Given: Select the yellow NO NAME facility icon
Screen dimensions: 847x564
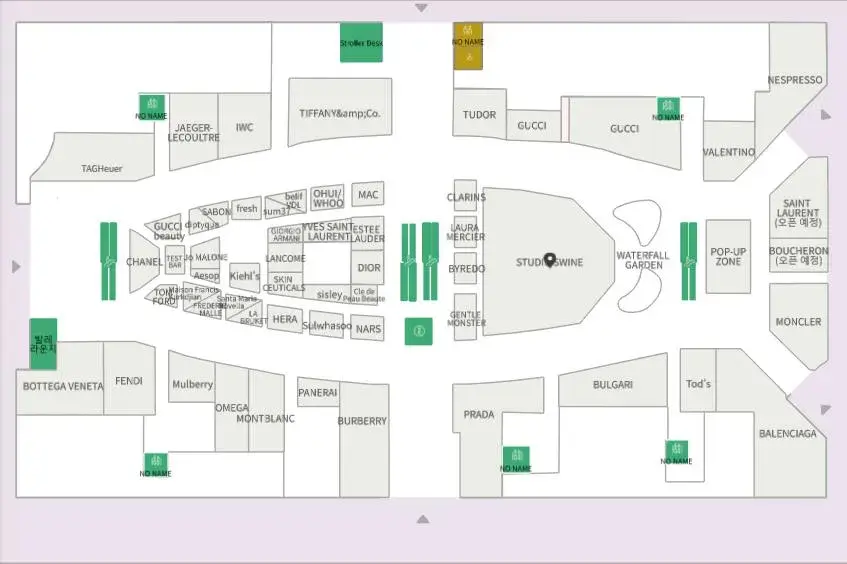Looking at the screenshot, I should pos(468,46).
